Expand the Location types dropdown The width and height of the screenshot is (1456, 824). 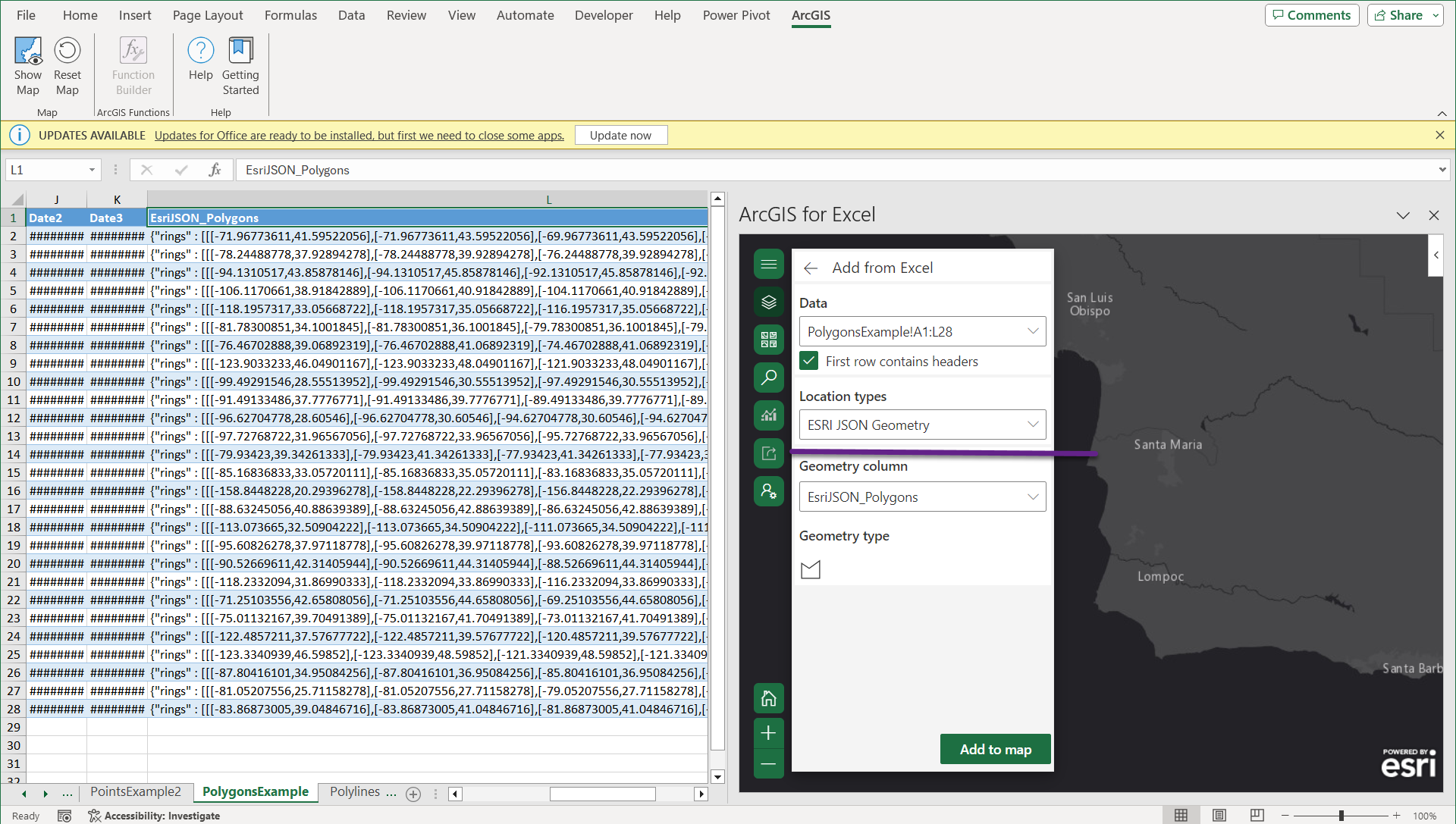[x=922, y=425]
